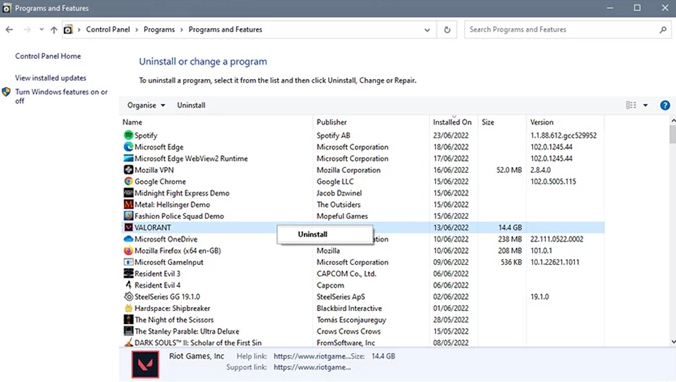Click the Control Panel breadcrumb
Screen dimensions: 676x382
[108, 29]
